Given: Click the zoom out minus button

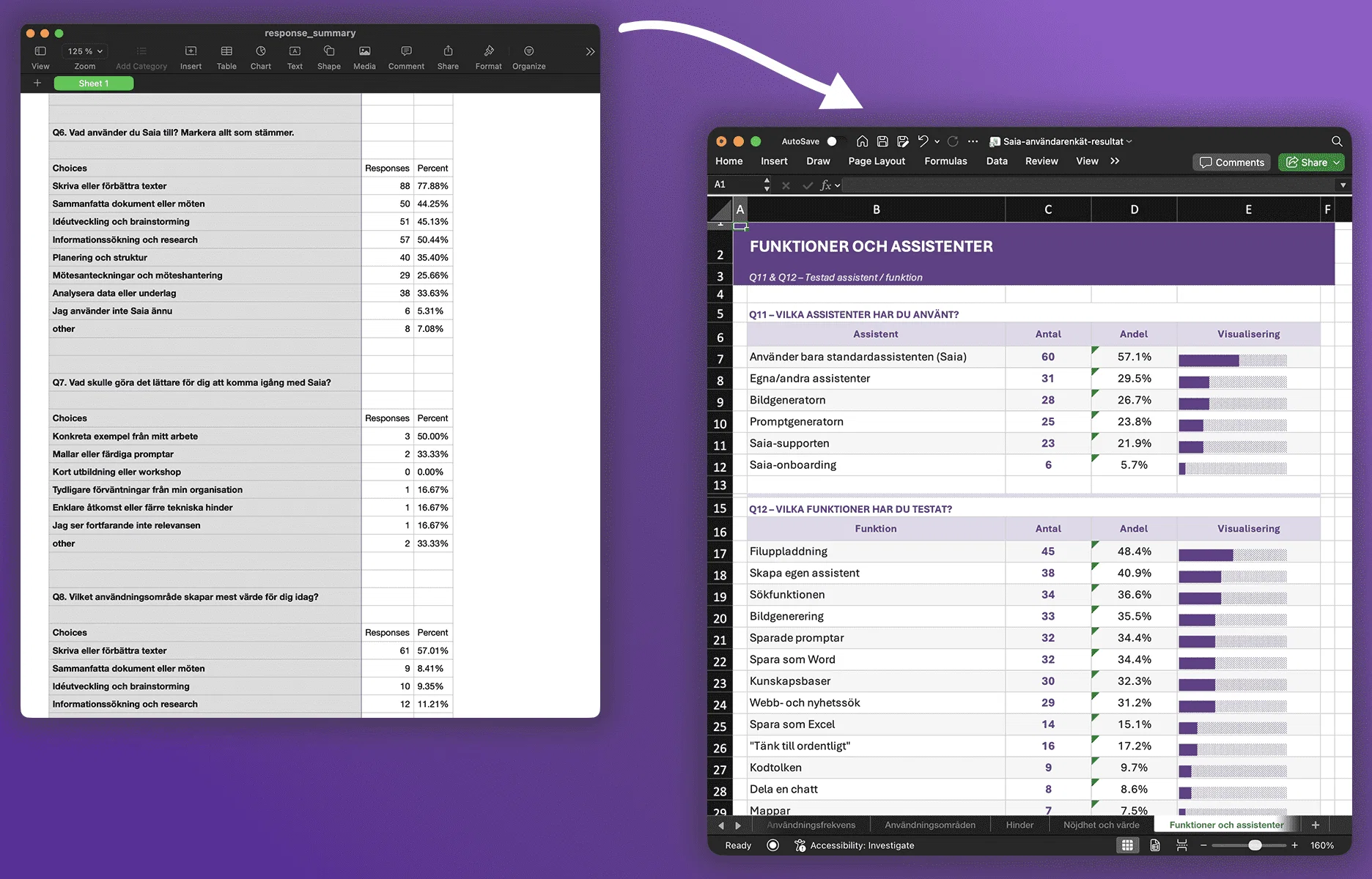Looking at the screenshot, I should 1203,845.
